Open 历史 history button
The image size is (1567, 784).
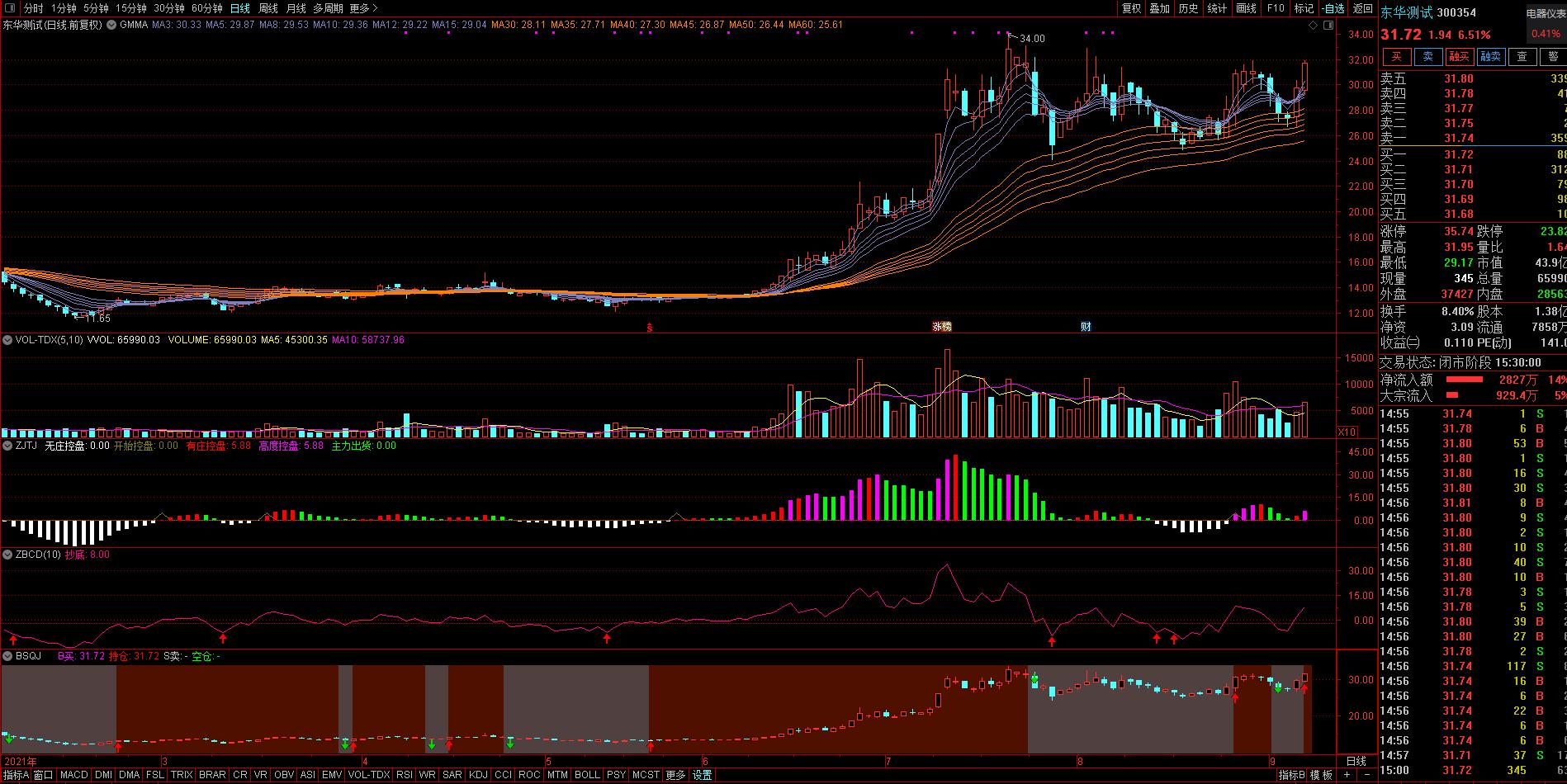coord(1189,8)
